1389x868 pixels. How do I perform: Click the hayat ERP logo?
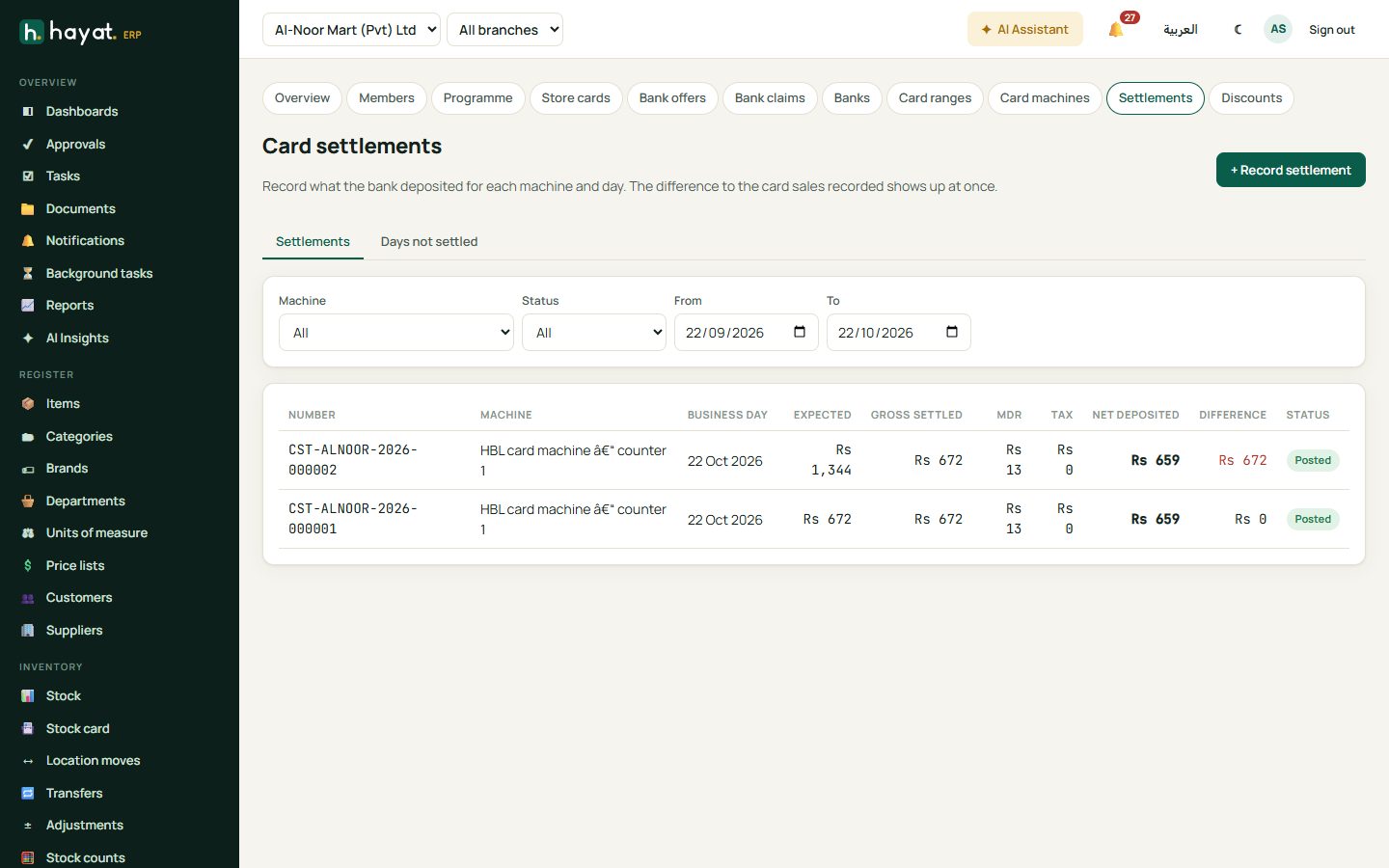coord(81,33)
